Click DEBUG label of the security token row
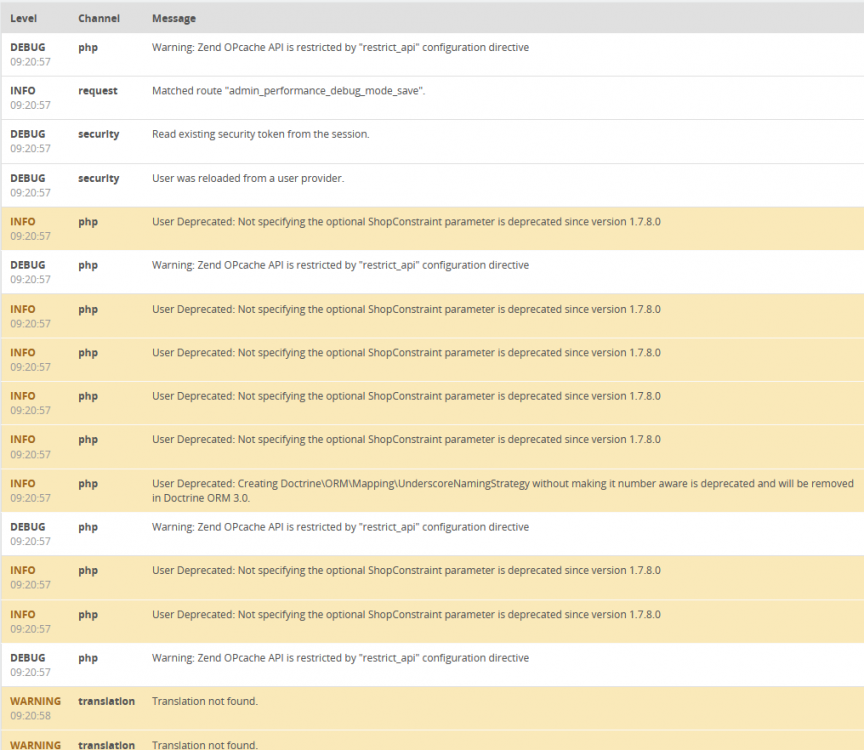Image resolution: width=864 pixels, height=750 pixels. [x=27, y=134]
